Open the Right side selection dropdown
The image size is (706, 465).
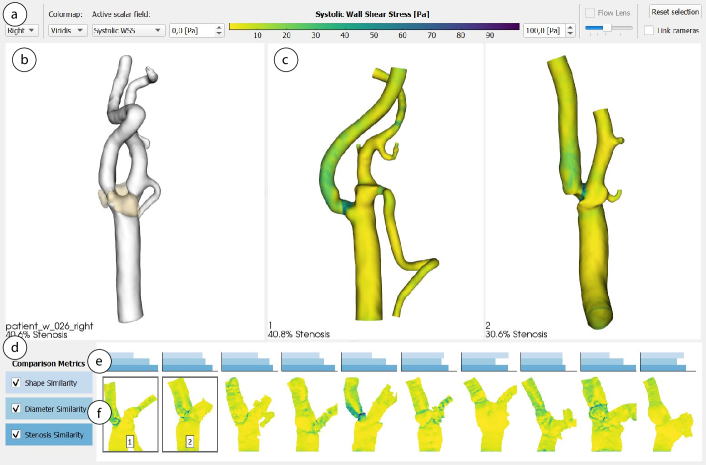tap(22, 31)
